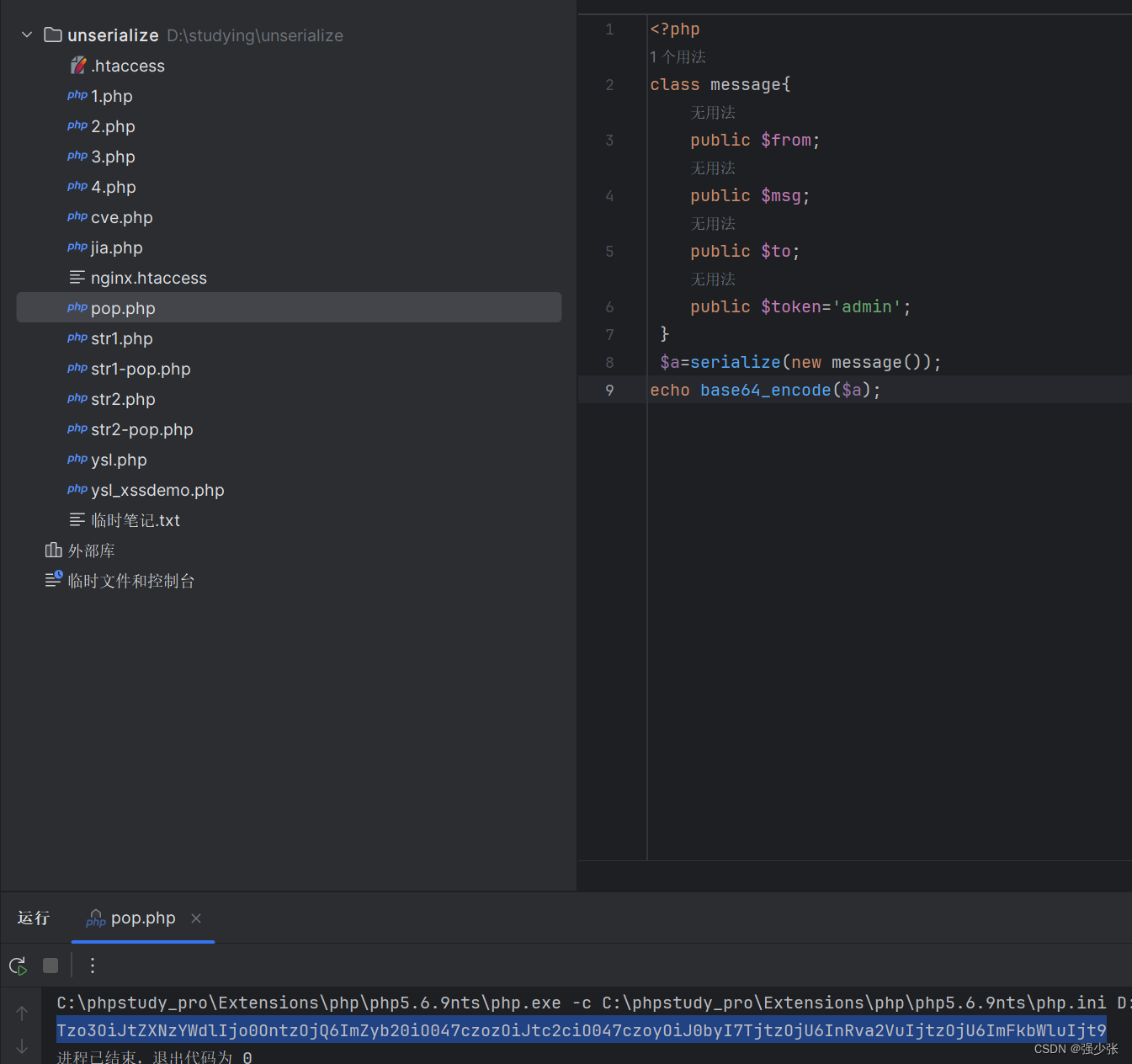Open jia.php file
Screen dimensions: 1132x1064
point(117,247)
